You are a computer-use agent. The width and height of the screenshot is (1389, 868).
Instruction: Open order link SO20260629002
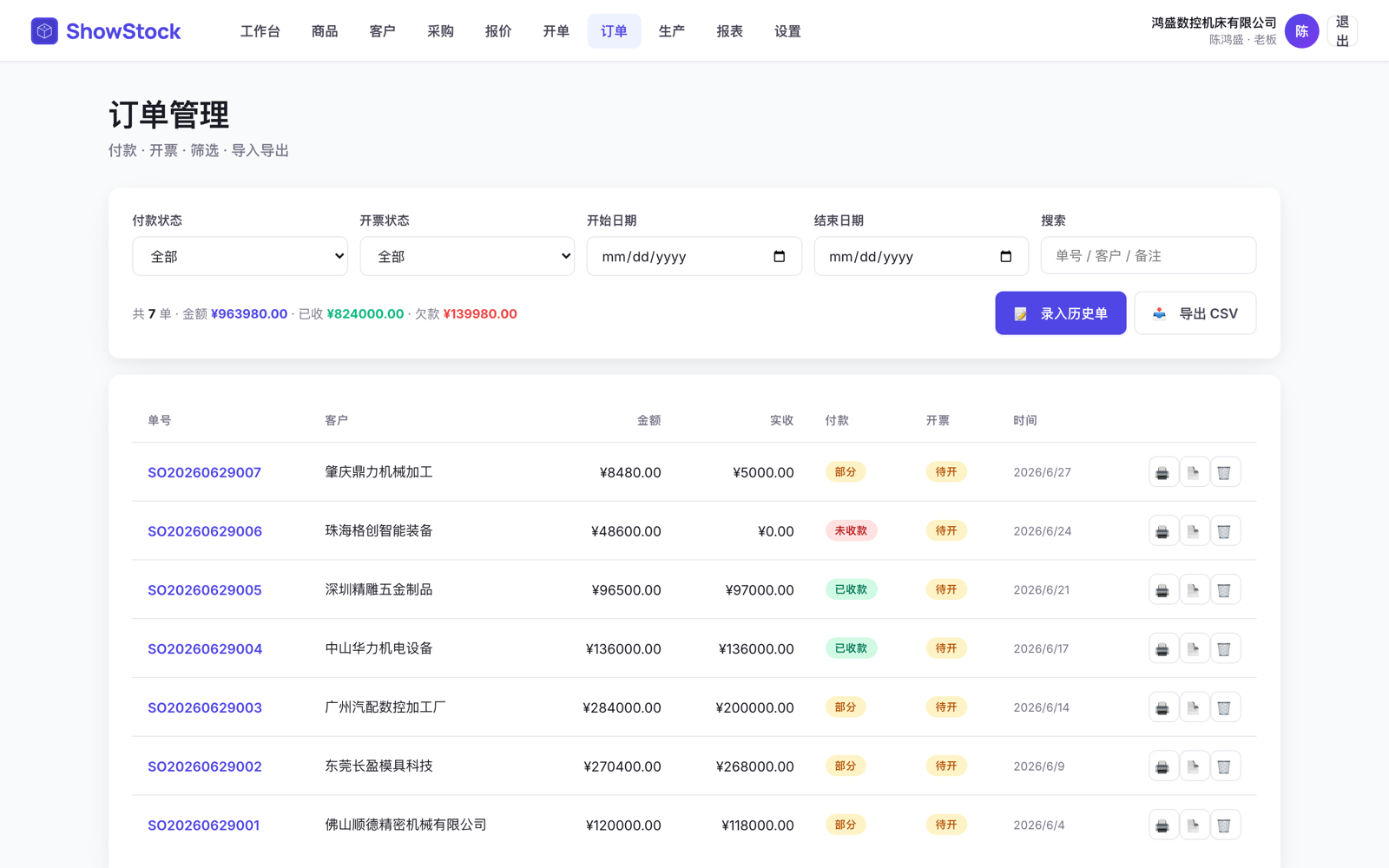click(205, 766)
